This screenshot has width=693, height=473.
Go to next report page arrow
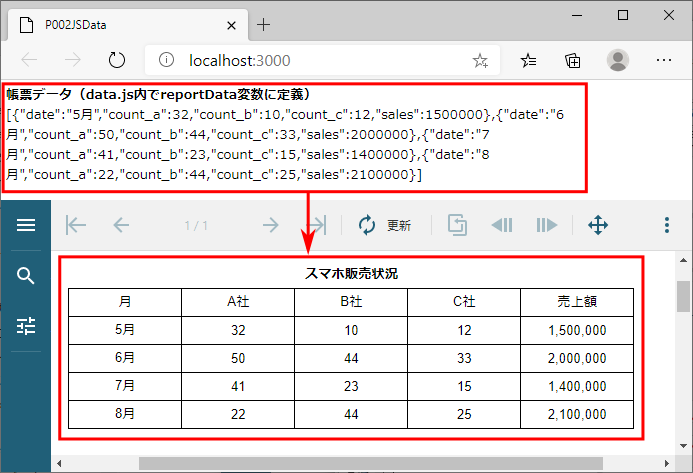tap(270, 225)
